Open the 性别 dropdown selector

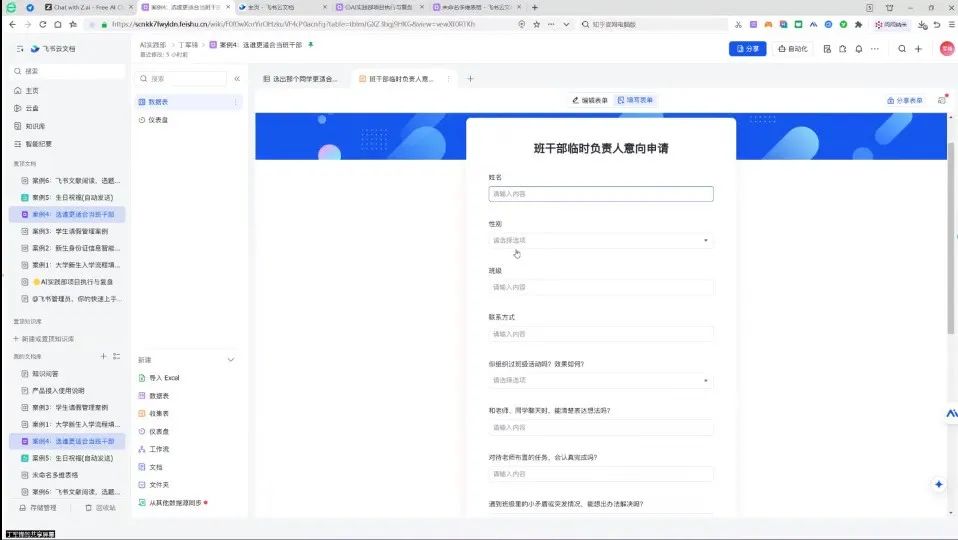tap(601, 241)
